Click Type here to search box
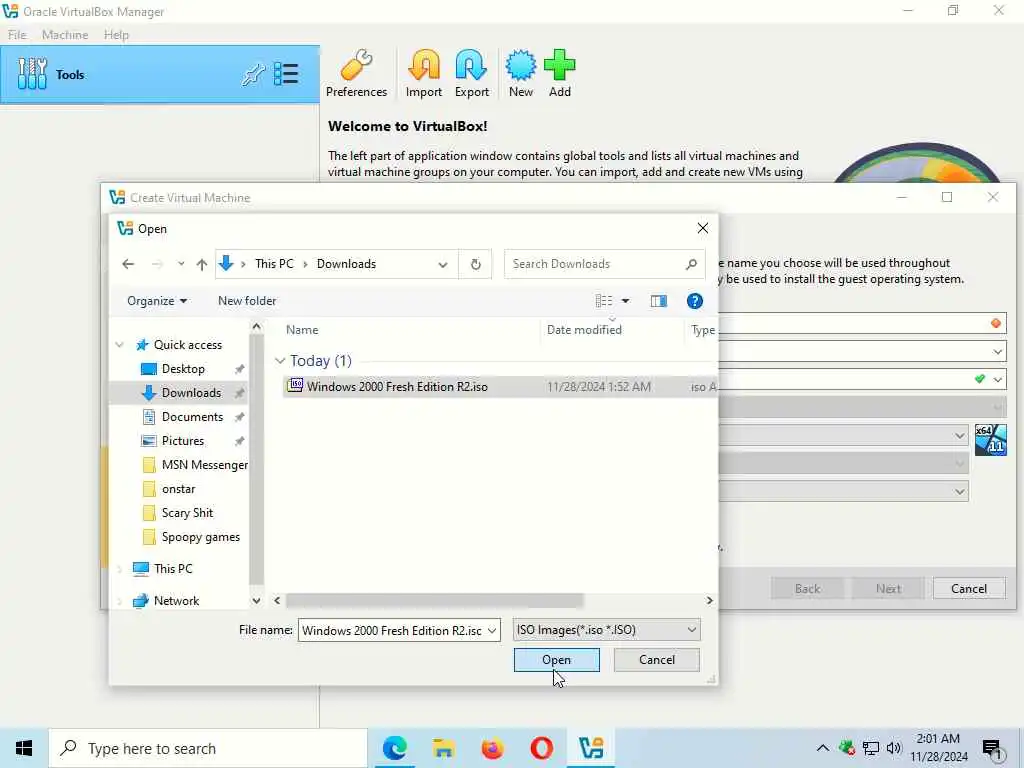This screenshot has height=768, width=1024. click(x=208, y=748)
